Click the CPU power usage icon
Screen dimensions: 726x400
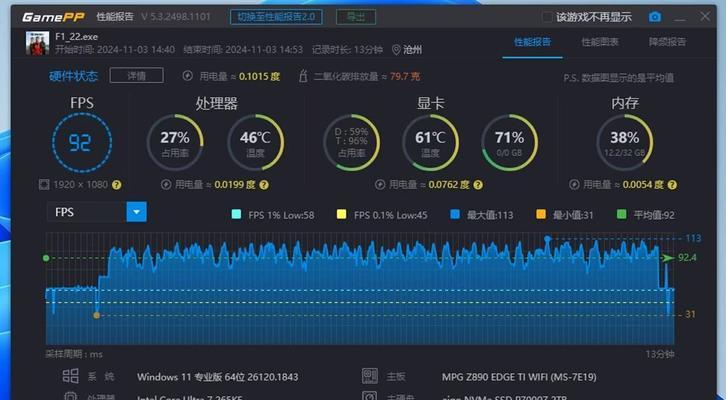(x=166, y=185)
